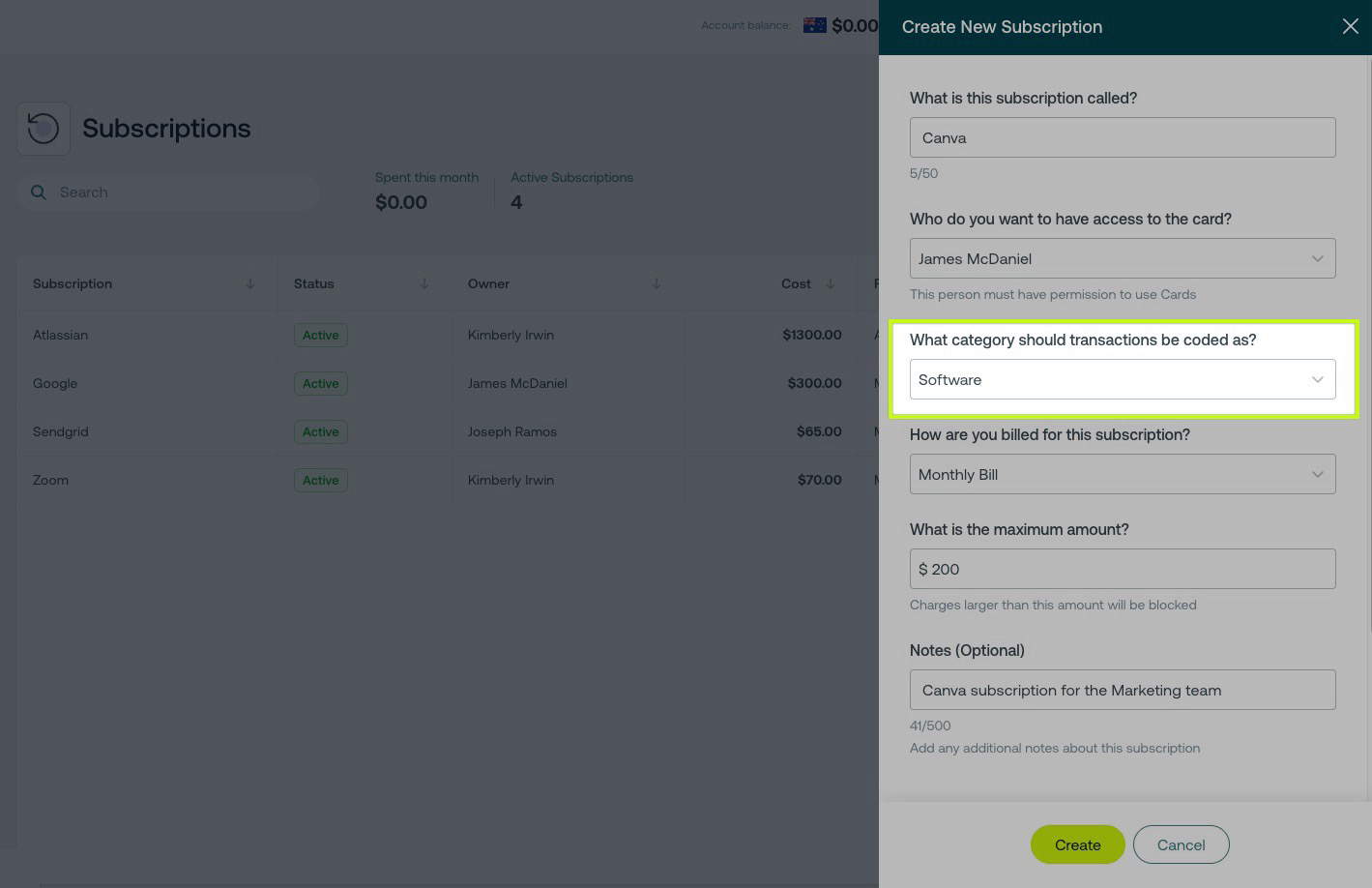Image resolution: width=1372 pixels, height=888 pixels.
Task: Focus the Notes optional text field
Action: (1122, 690)
